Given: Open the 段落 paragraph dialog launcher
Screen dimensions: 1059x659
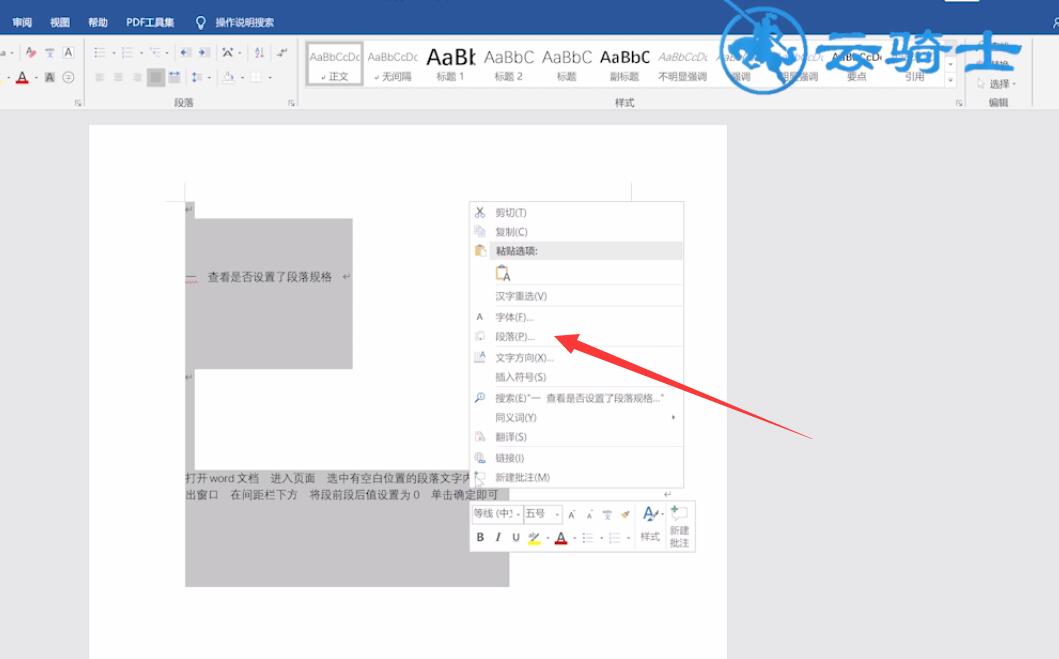Looking at the screenshot, I should (x=291, y=103).
